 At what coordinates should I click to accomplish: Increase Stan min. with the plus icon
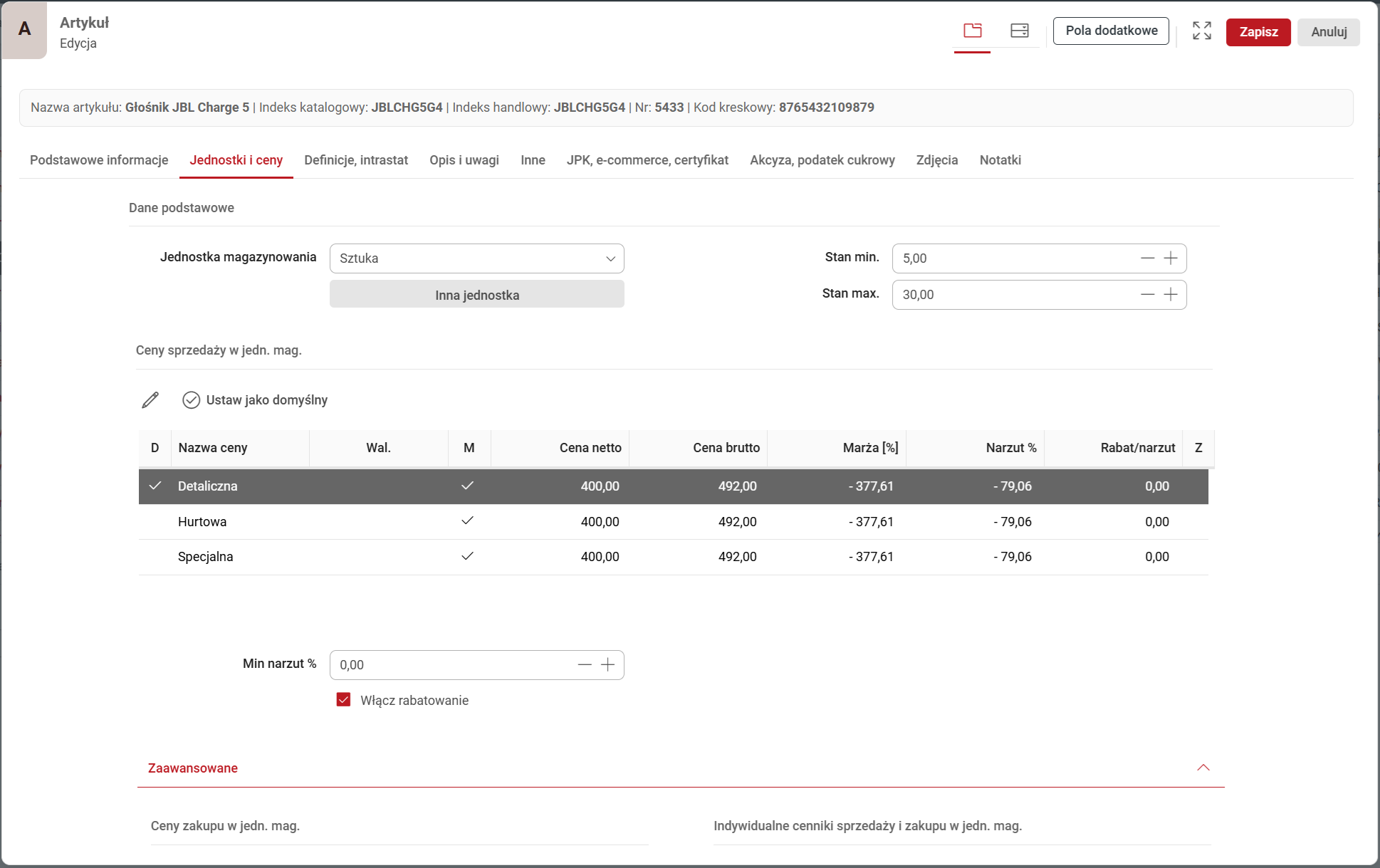pyautogui.click(x=1171, y=258)
